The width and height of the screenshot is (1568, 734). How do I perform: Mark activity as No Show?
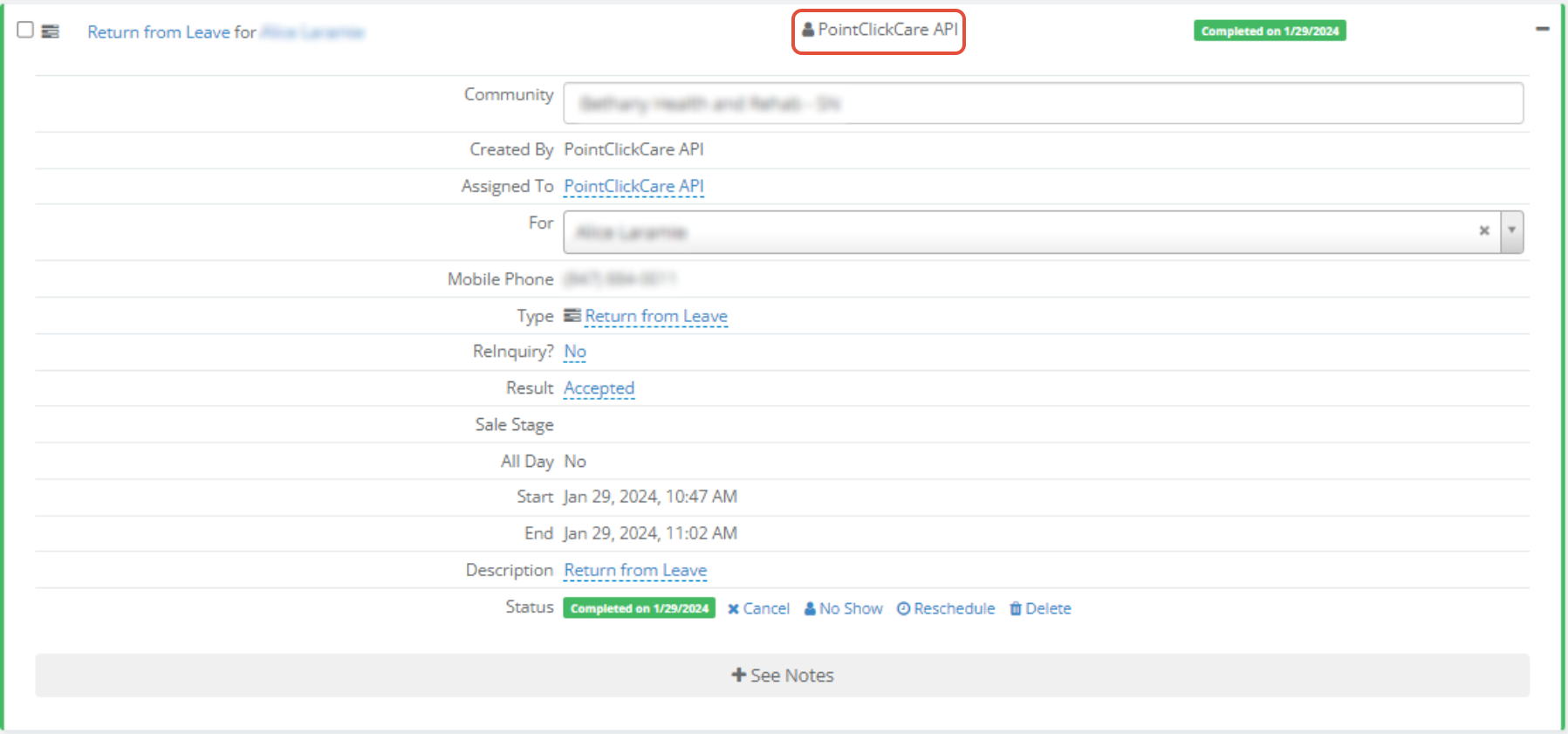tap(851, 608)
